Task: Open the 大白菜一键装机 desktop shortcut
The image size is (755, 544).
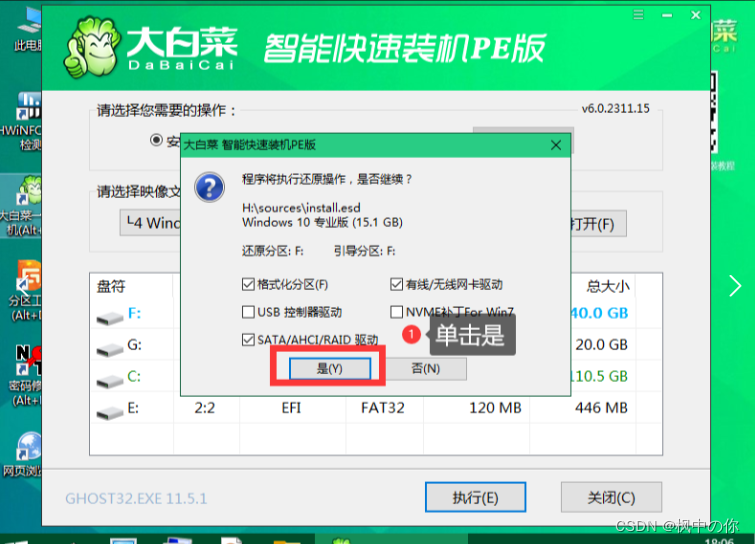Action: pyautogui.click(x=21, y=206)
